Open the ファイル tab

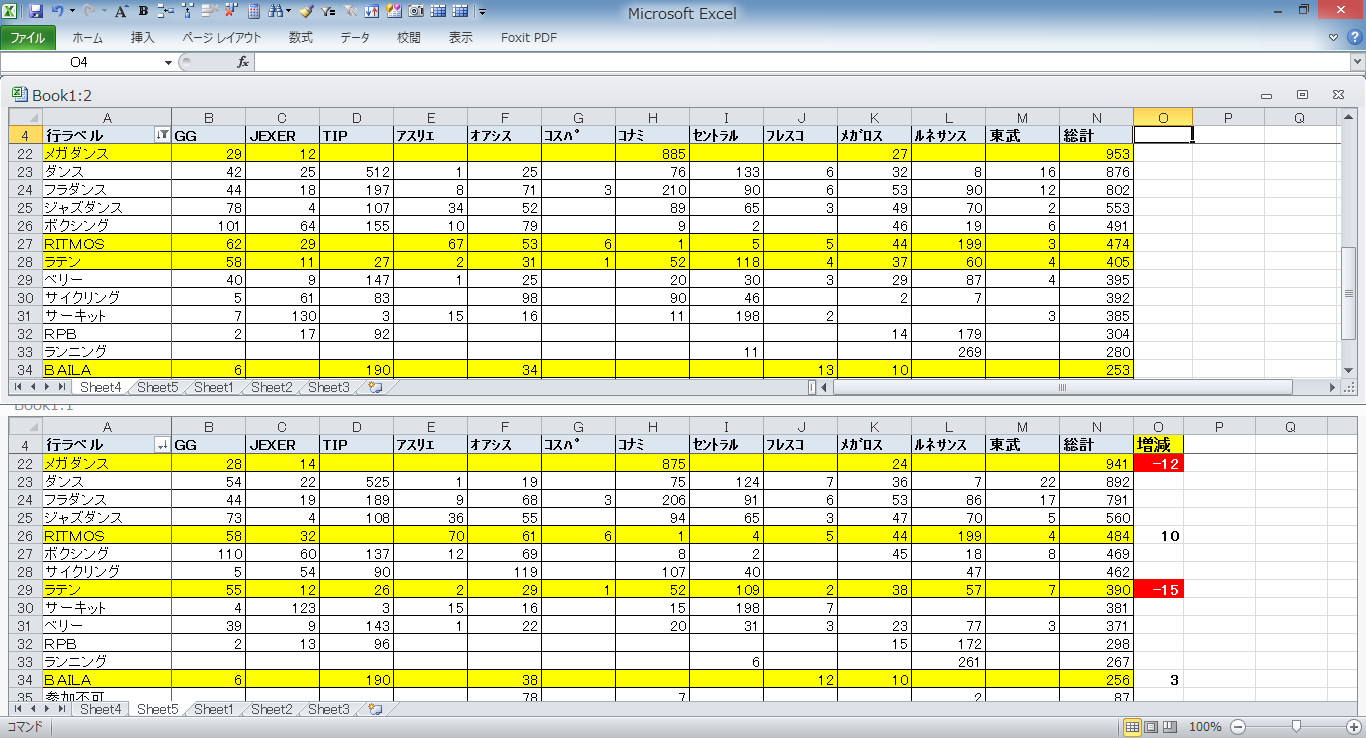click(28, 38)
